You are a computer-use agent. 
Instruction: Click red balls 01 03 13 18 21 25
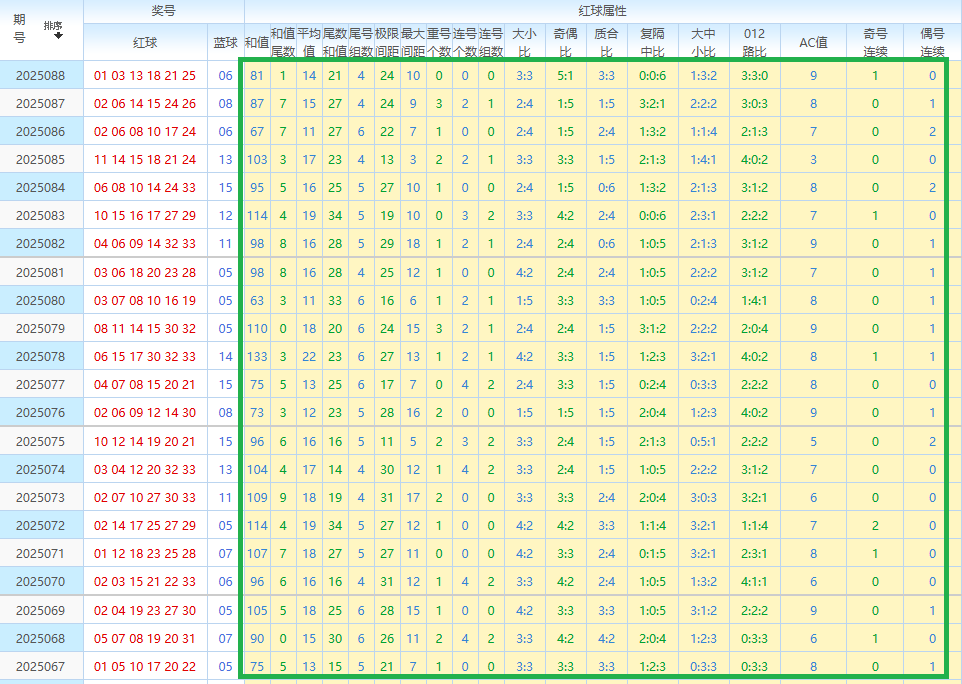click(x=145, y=76)
